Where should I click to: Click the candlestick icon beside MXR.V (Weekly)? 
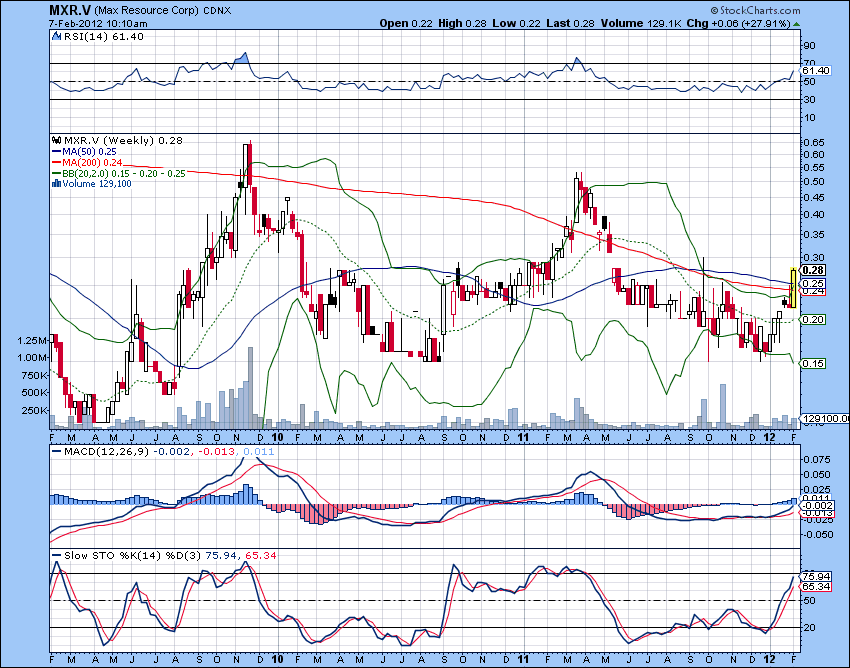[56, 140]
